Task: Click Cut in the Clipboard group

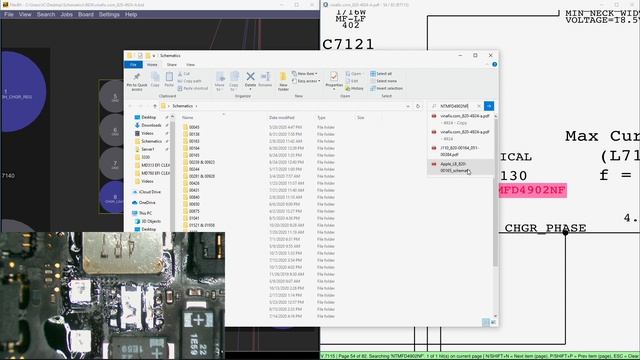Action: pyautogui.click(x=184, y=74)
